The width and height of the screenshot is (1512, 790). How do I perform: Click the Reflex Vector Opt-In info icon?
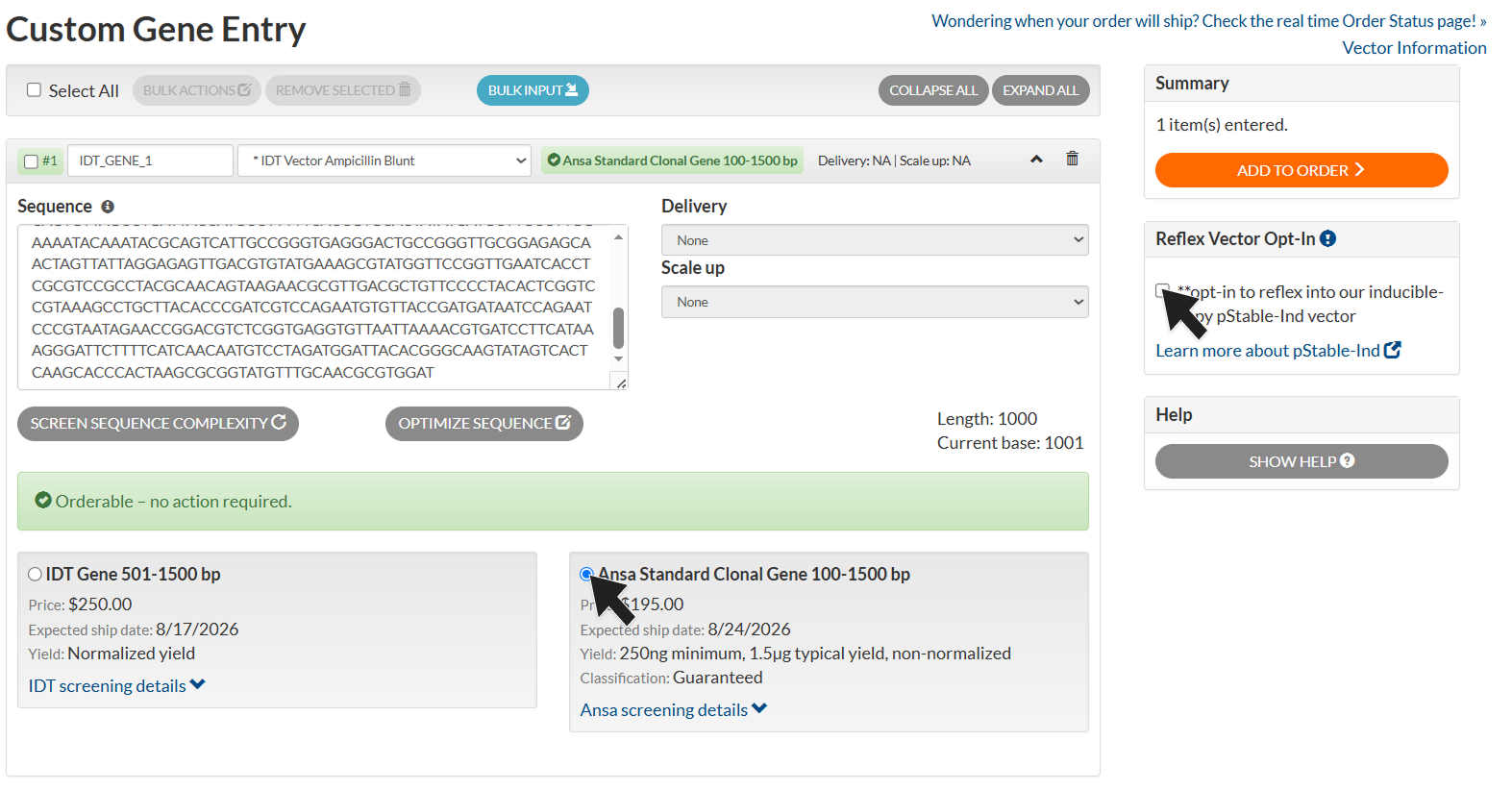tap(1327, 238)
